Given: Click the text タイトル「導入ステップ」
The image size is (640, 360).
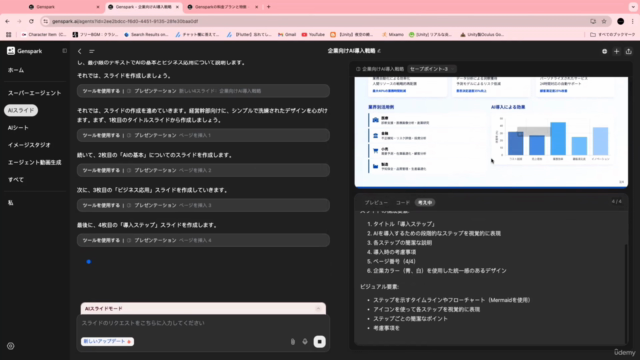Looking at the screenshot, I should coord(404,224).
